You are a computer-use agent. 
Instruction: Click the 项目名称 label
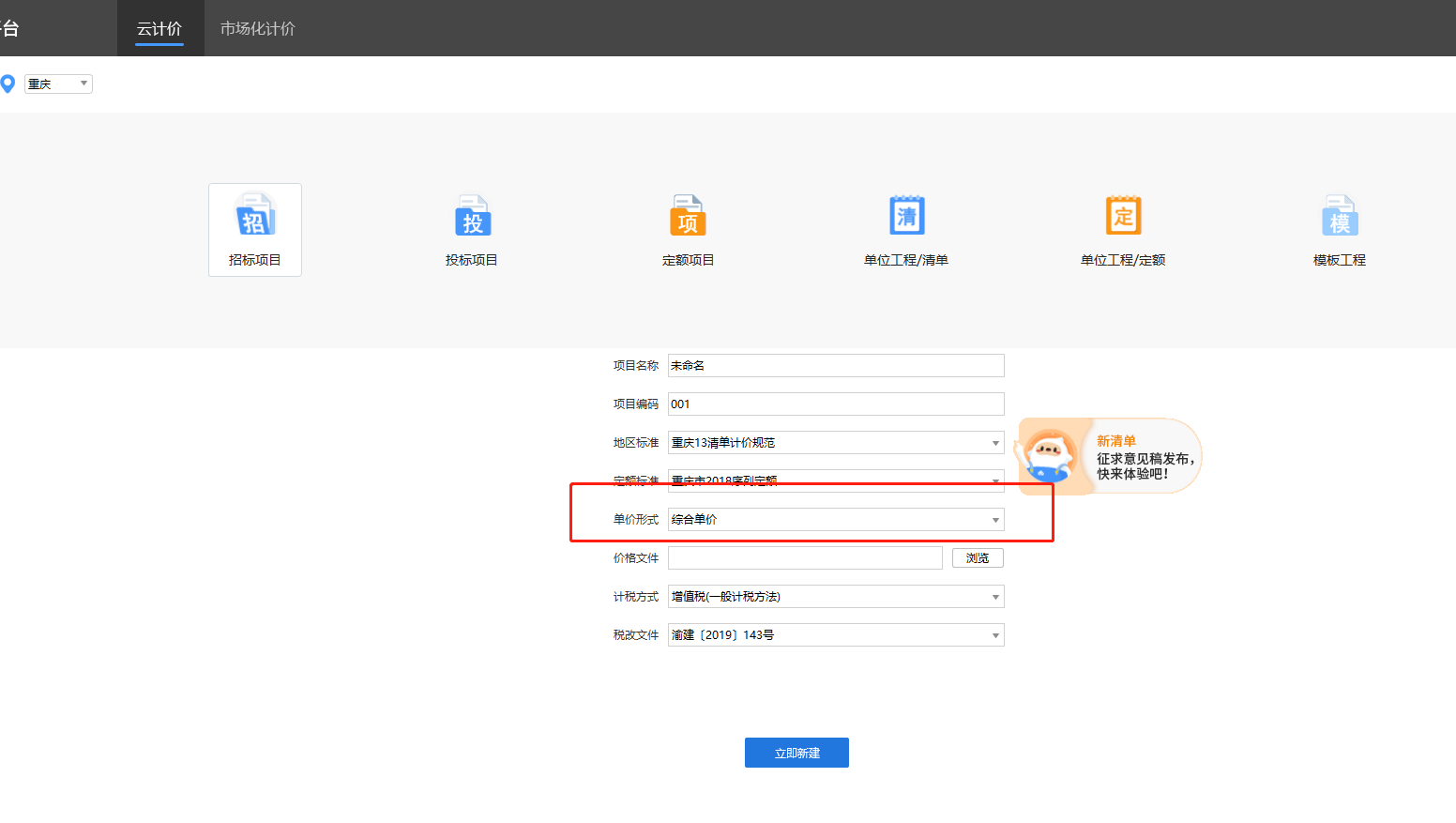coord(636,365)
